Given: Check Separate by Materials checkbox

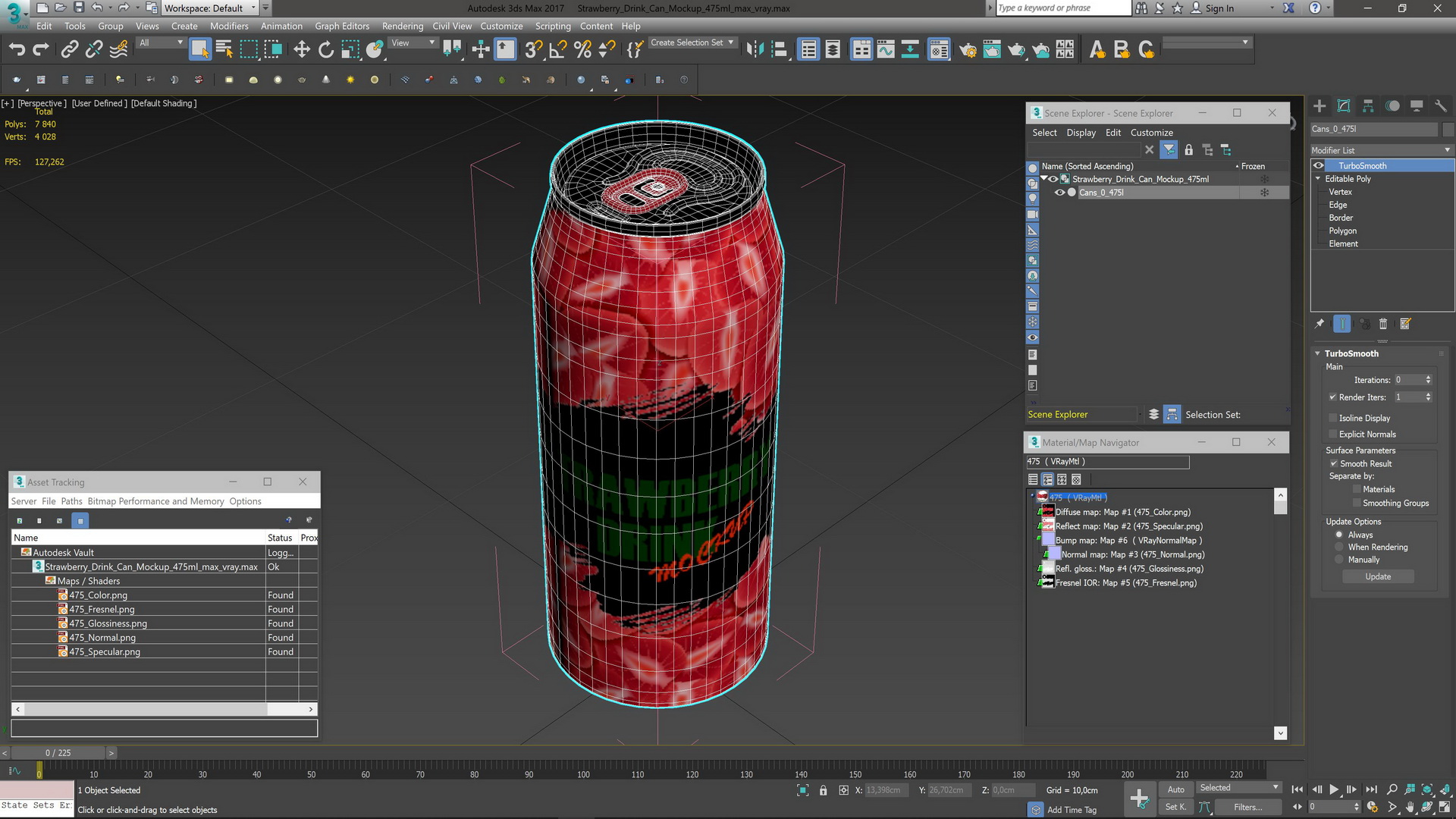Looking at the screenshot, I should (1357, 489).
